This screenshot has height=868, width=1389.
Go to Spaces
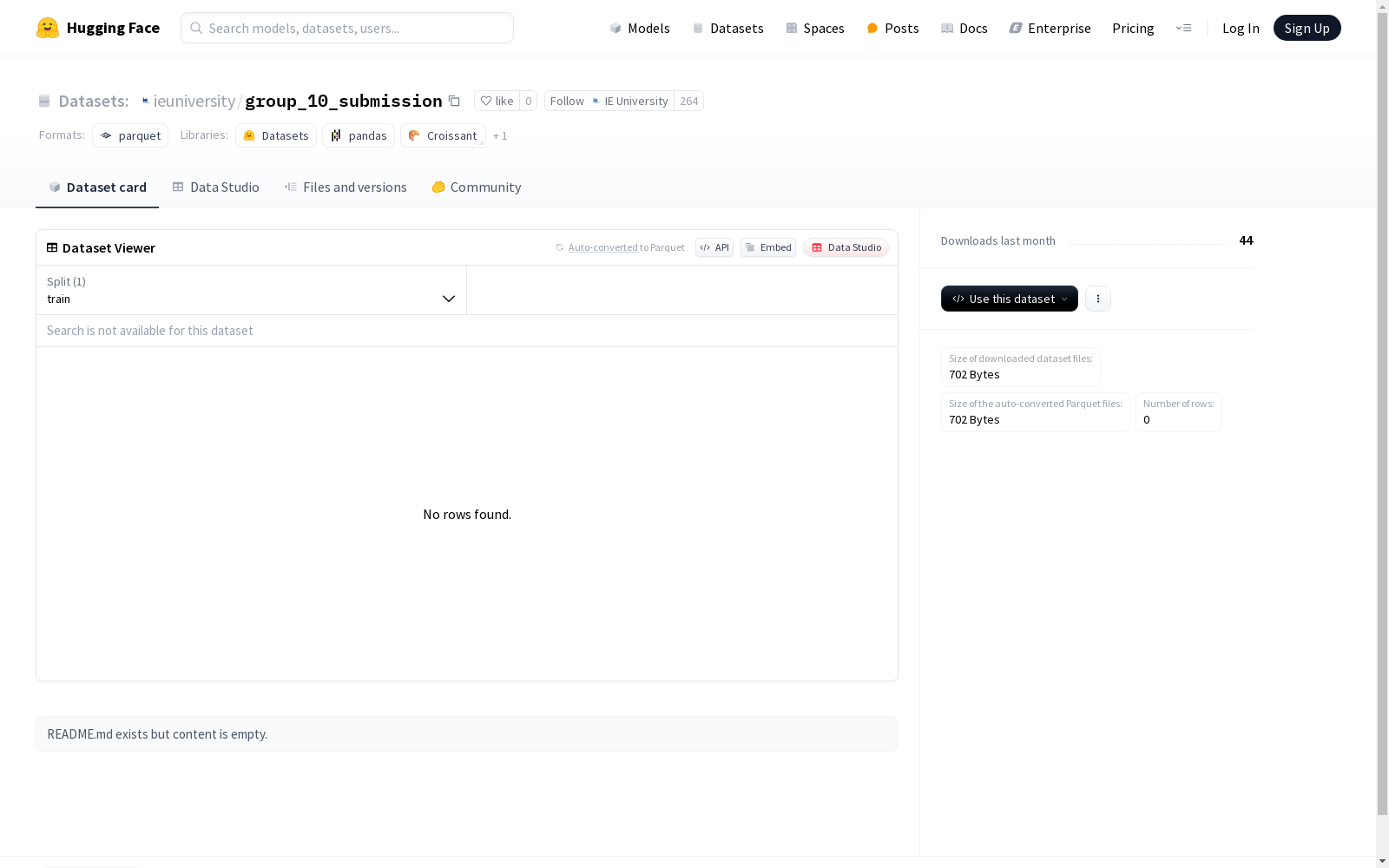point(815,28)
